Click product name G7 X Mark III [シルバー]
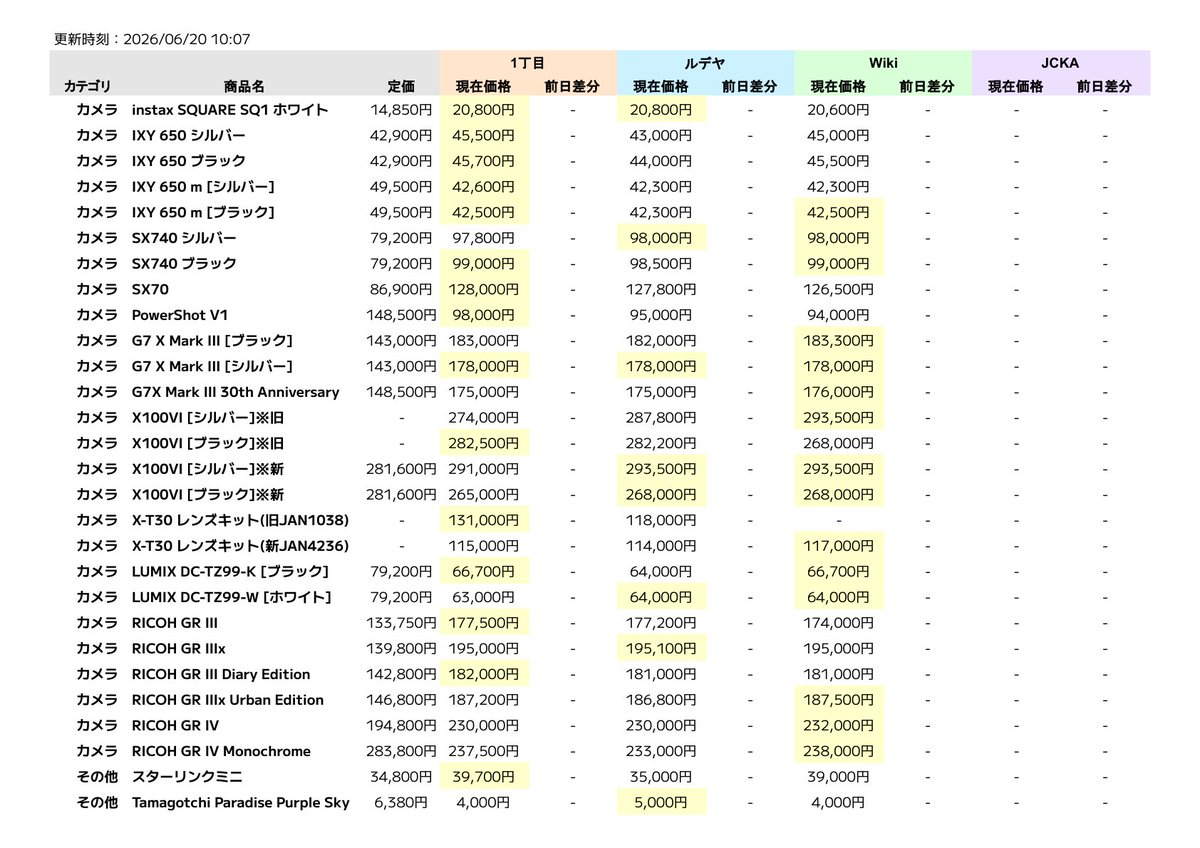This screenshot has width=1200, height=848. coord(212,366)
